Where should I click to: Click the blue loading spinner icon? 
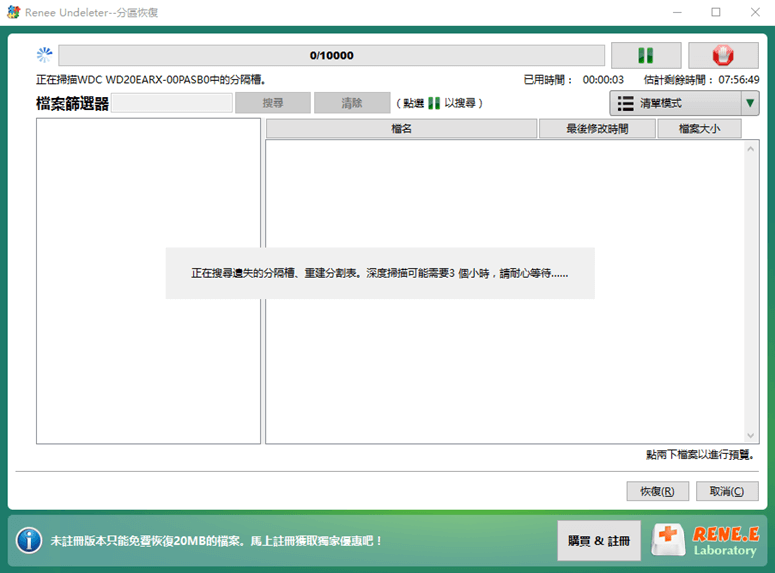tap(44, 55)
